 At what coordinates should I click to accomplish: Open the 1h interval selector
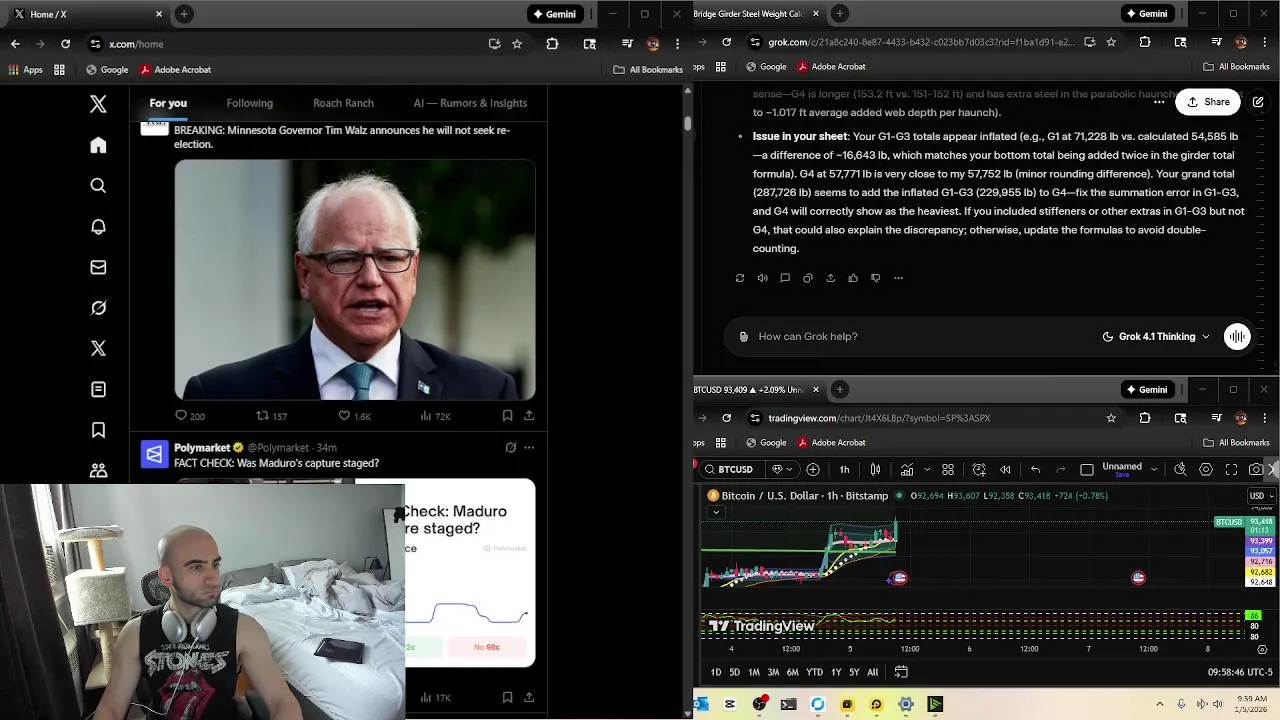(845, 470)
